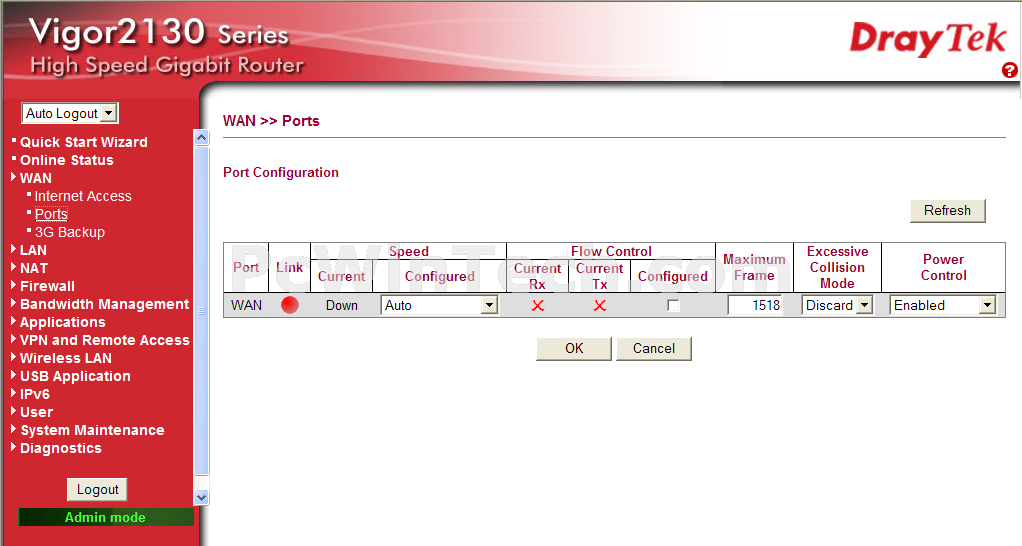Click the WAN >> Ports page title
Image resolution: width=1022 pixels, height=546 pixels.
coord(271,121)
